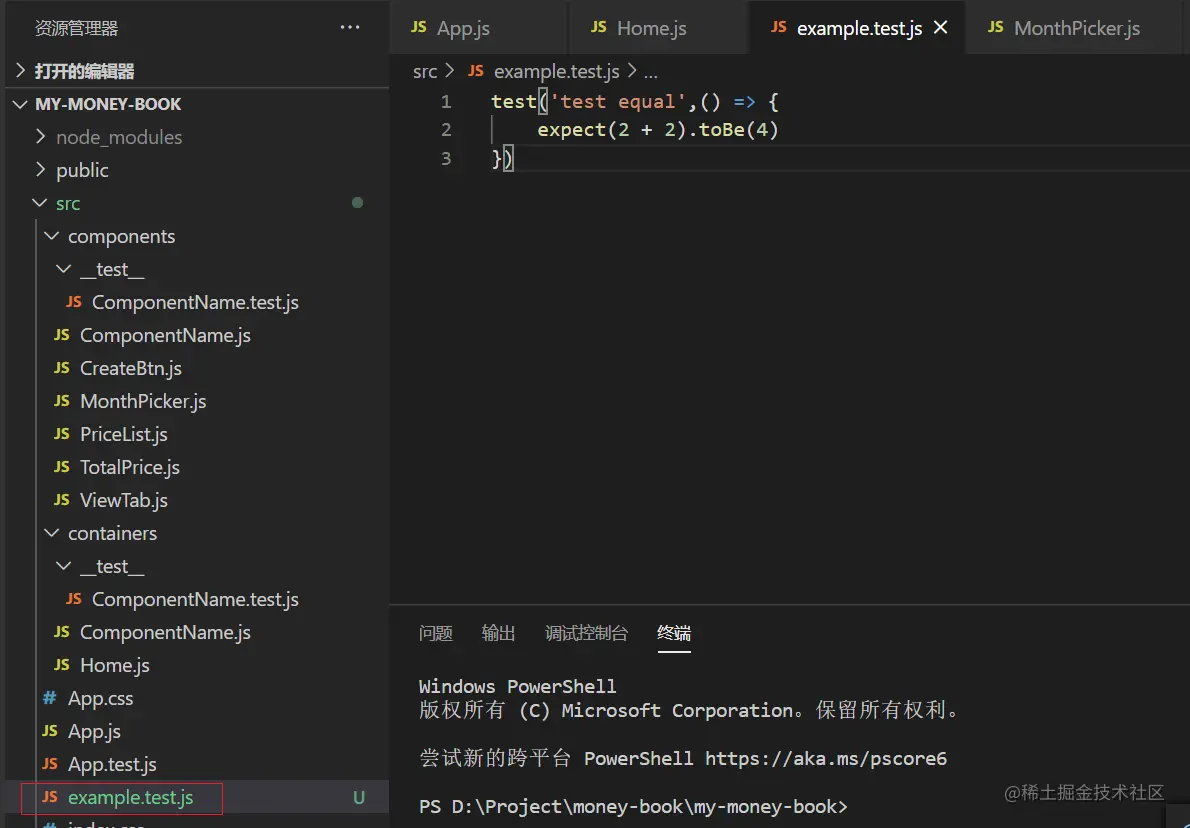The image size is (1190, 828).
Task: Open the 问题 panel tab
Action: point(436,634)
